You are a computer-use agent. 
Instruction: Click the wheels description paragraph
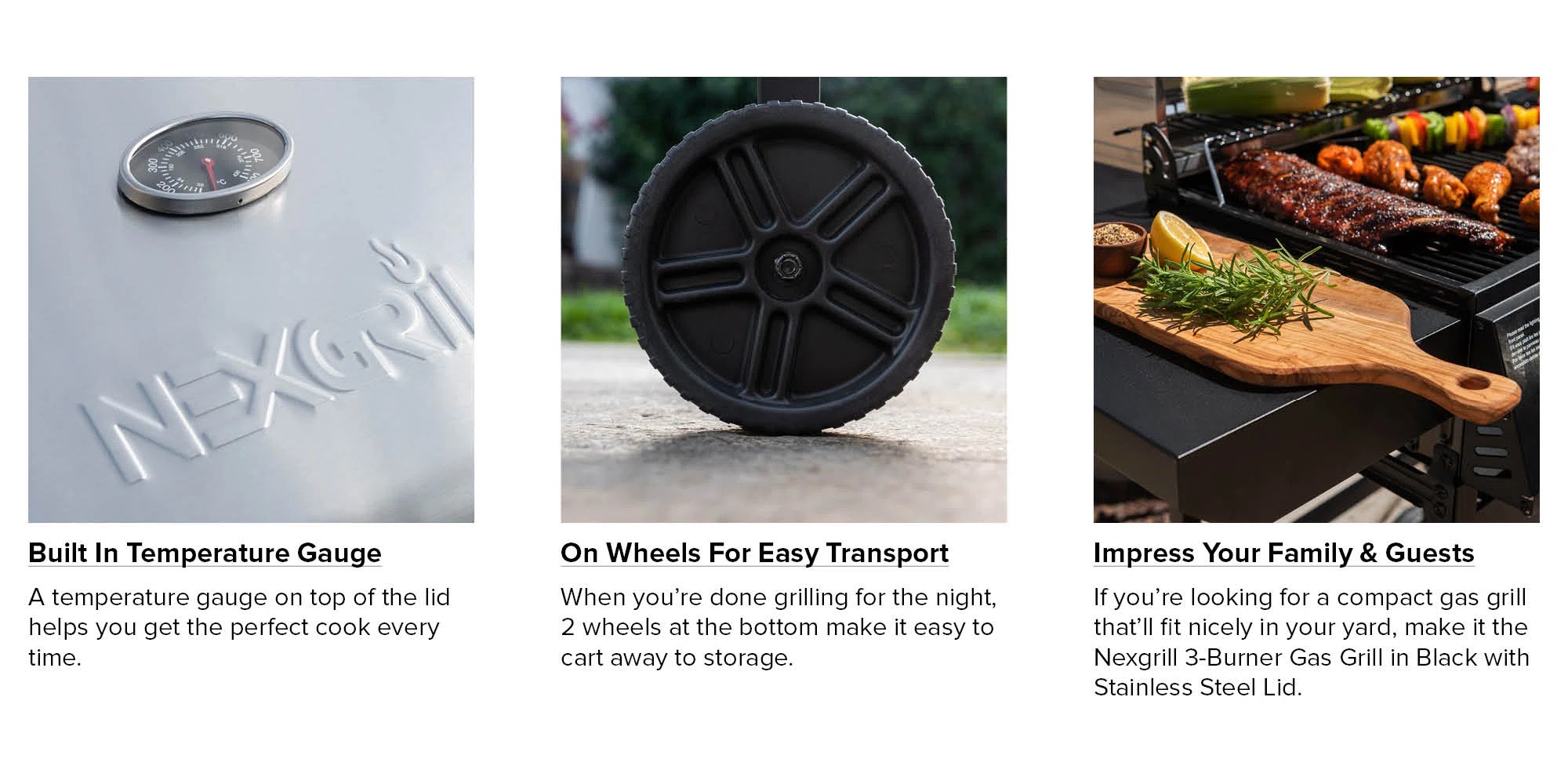tap(778, 627)
